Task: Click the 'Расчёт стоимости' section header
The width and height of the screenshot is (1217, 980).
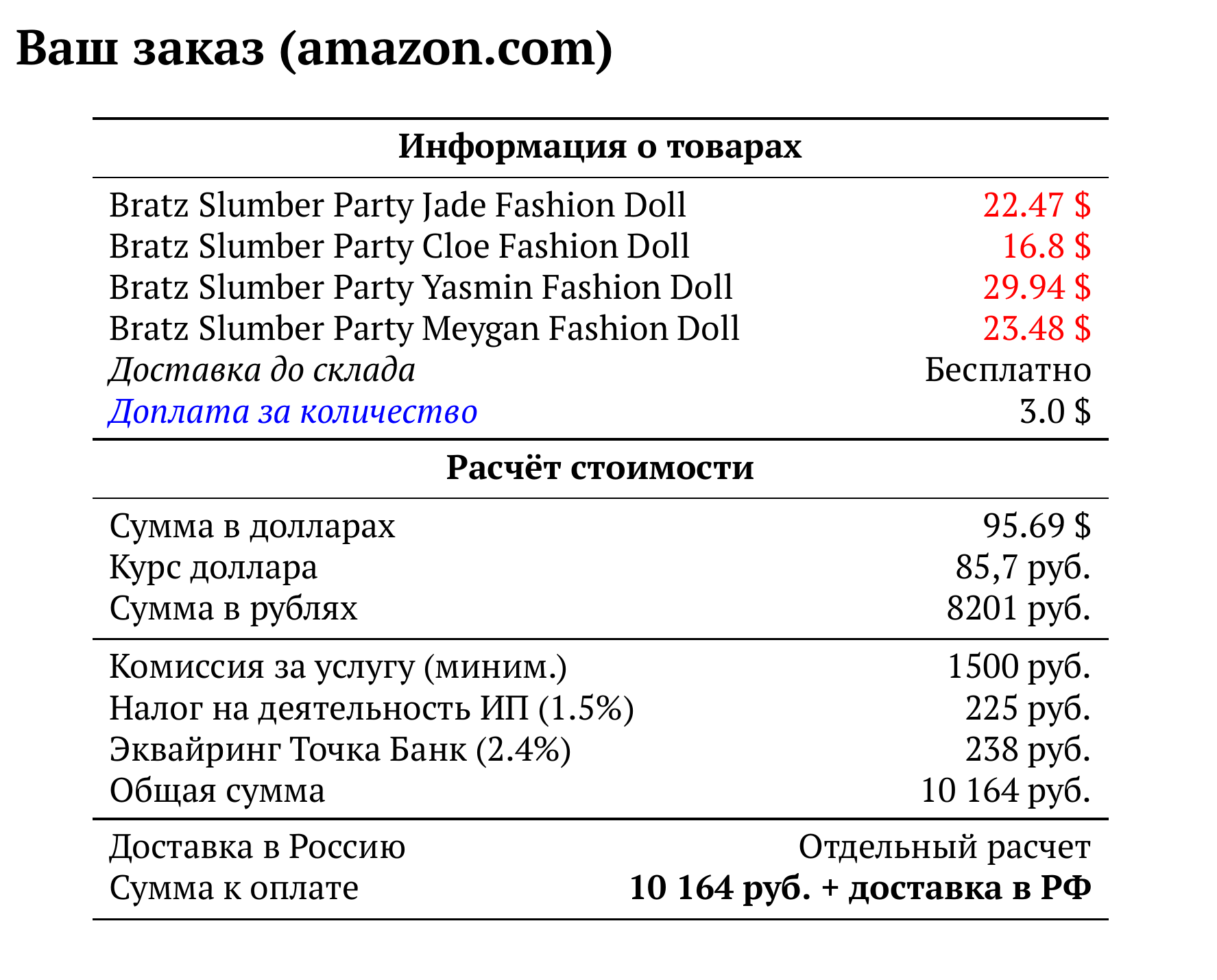Action: 600,468
